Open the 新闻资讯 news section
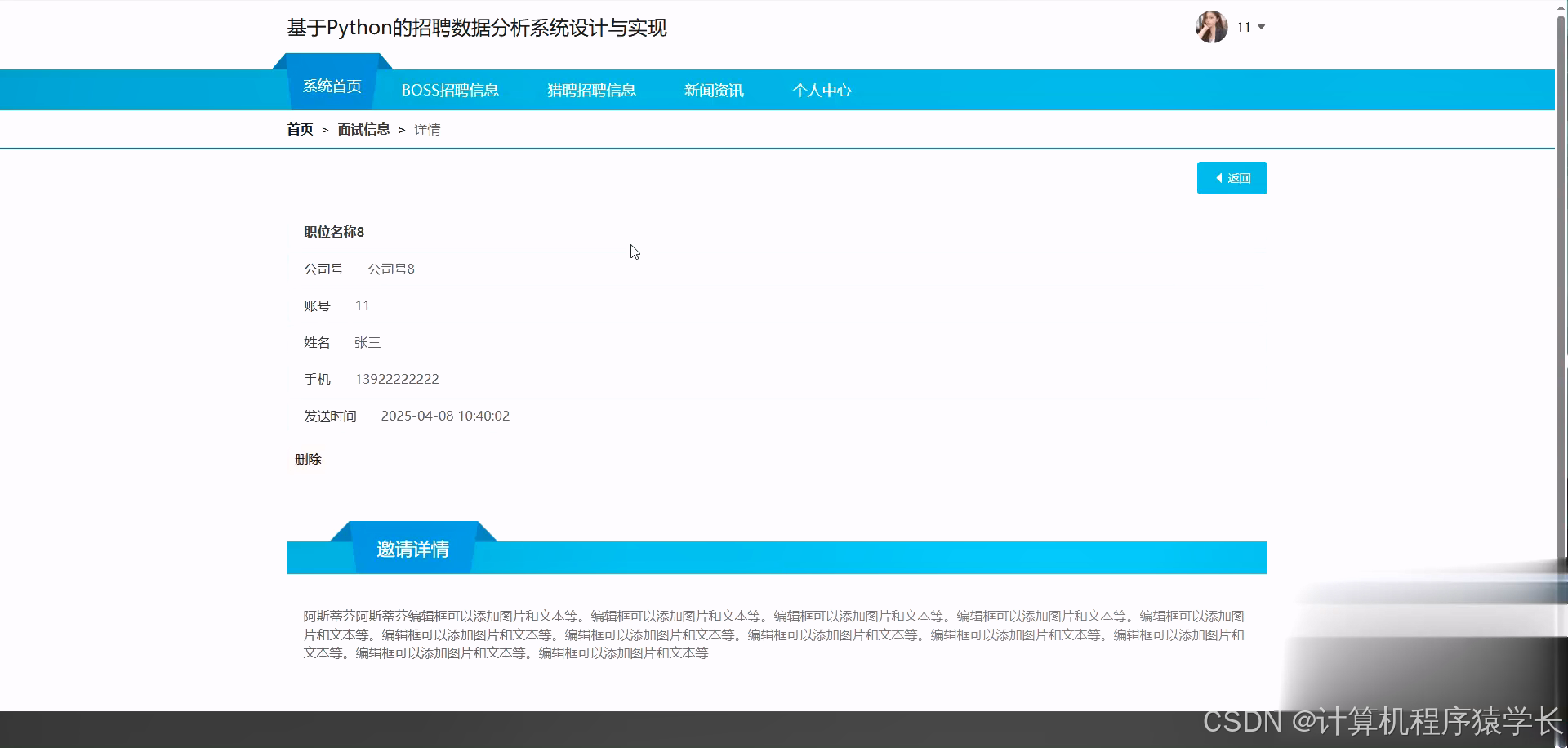1568x748 pixels. [x=714, y=90]
